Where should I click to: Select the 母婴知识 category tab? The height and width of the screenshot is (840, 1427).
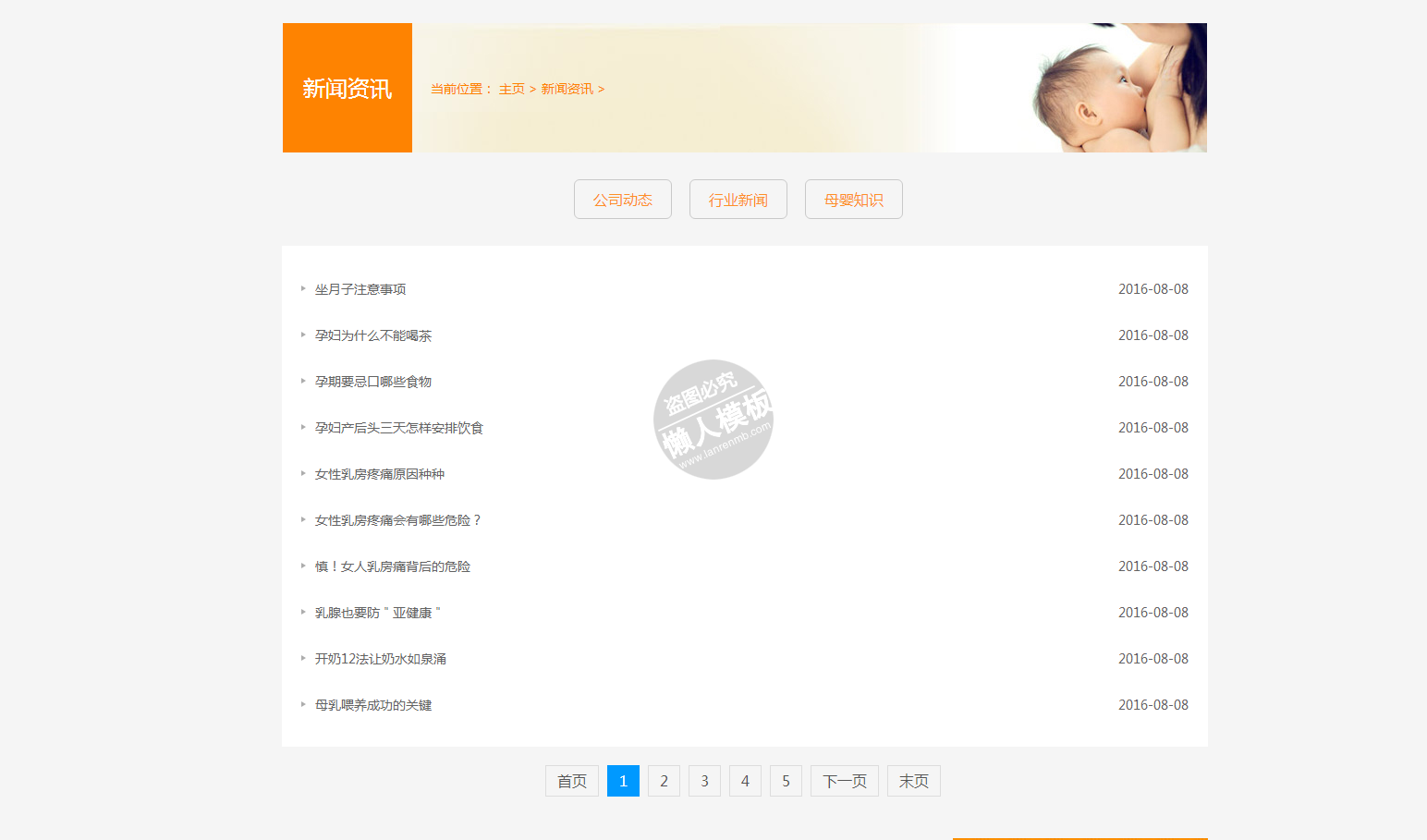tap(853, 200)
